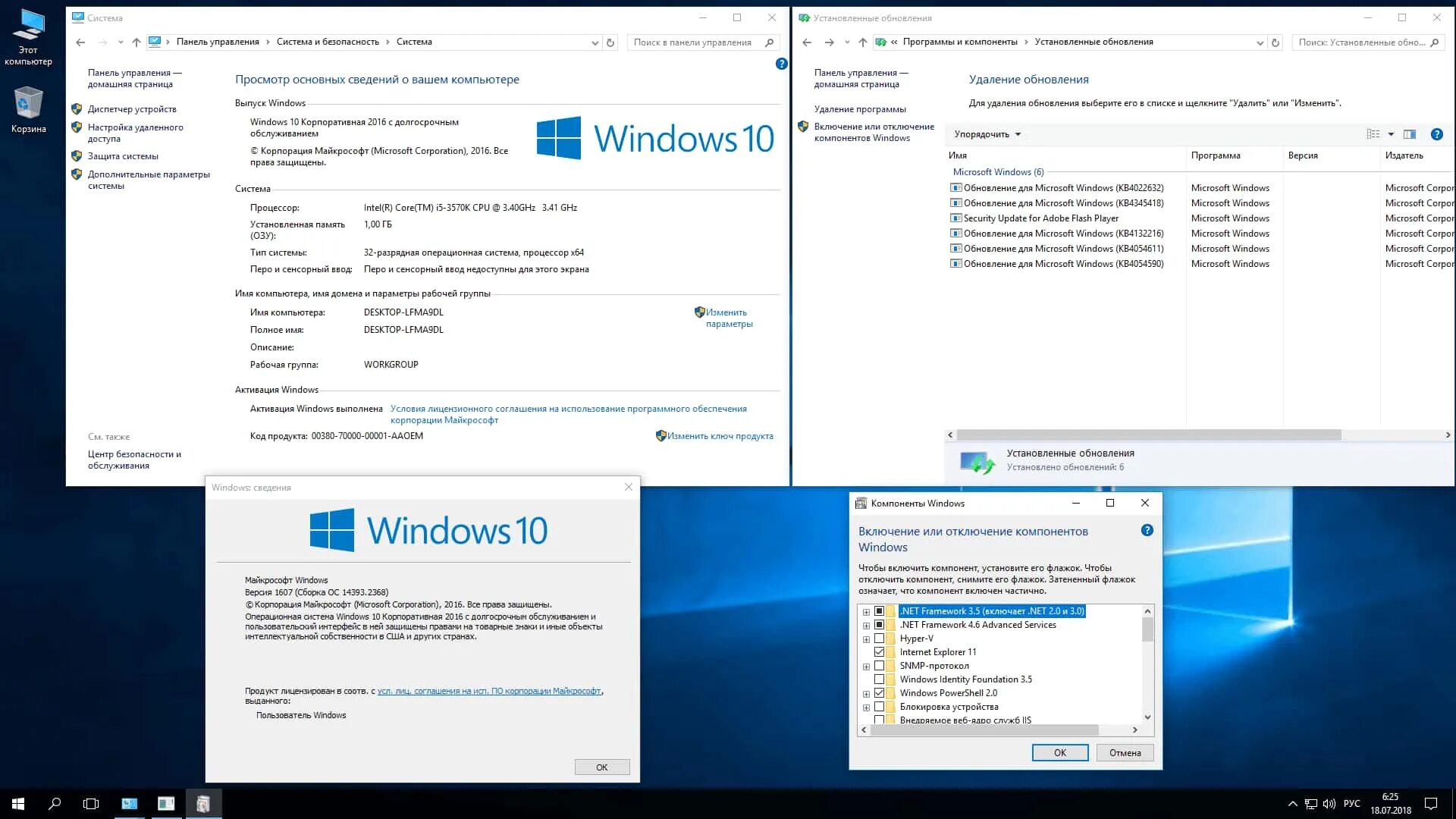
Task: Click Изменить параметры link
Action: (x=729, y=318)
